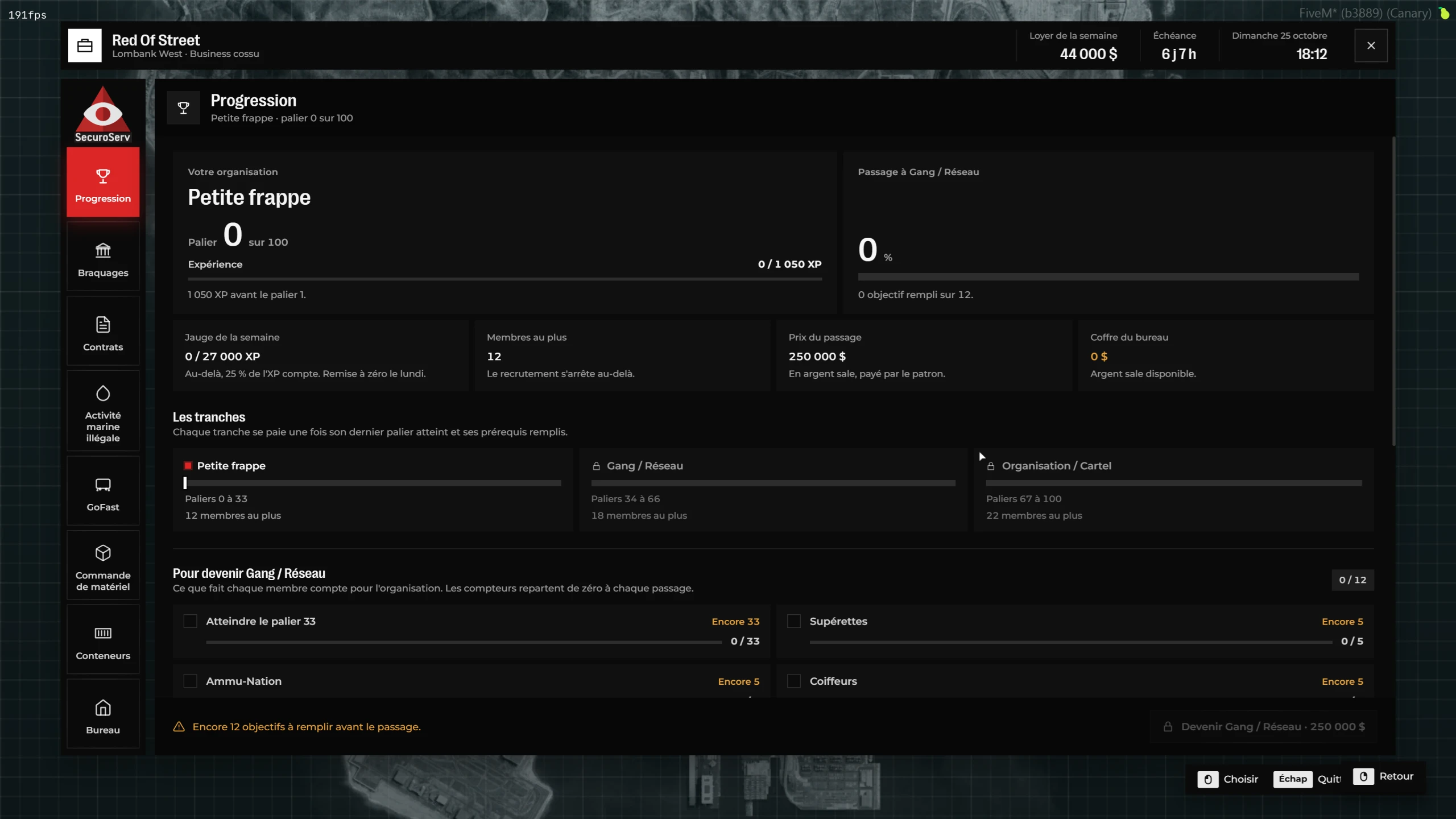Click Devenir Gang / Réseau 250 000 $ button
Screen dimensions: 1456x819
pyautogui.click(x=1264, y=727)
